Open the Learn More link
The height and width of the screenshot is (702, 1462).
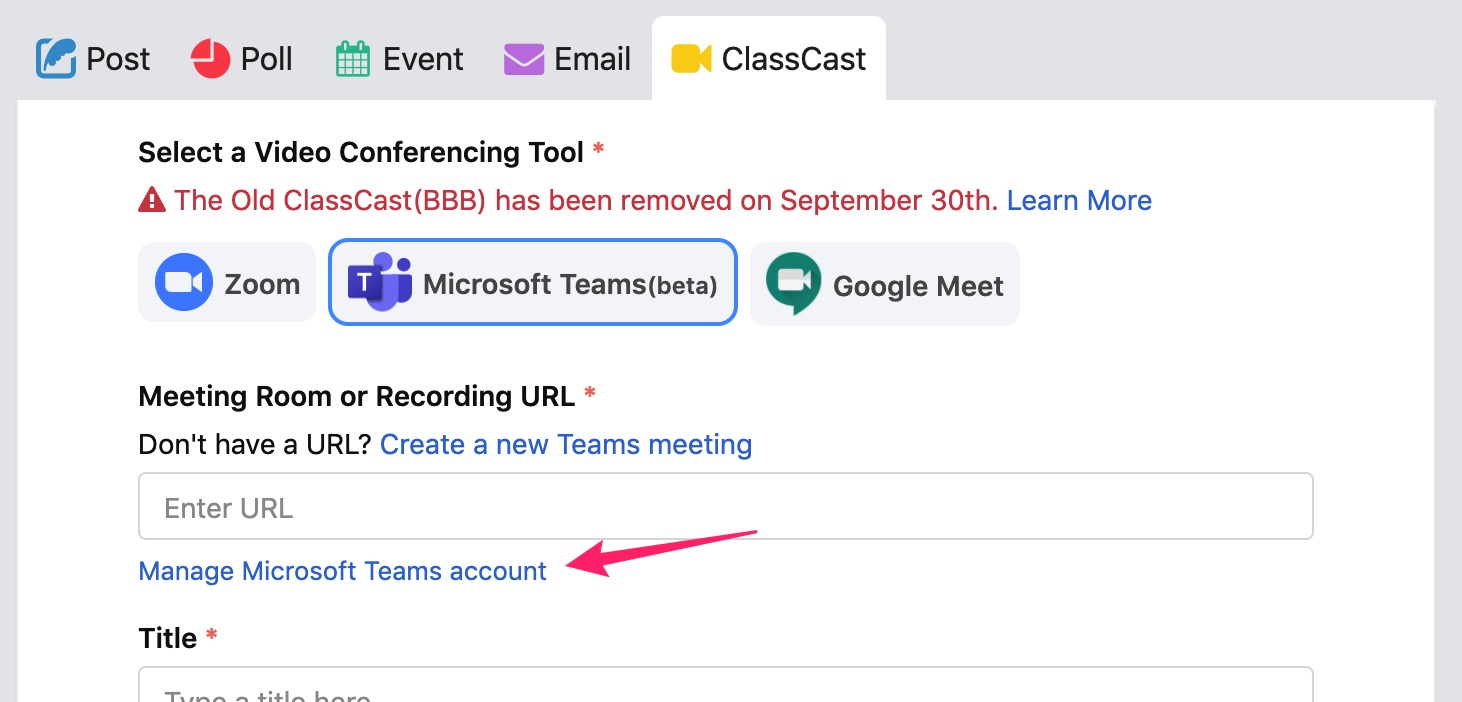pos(1079,201)
